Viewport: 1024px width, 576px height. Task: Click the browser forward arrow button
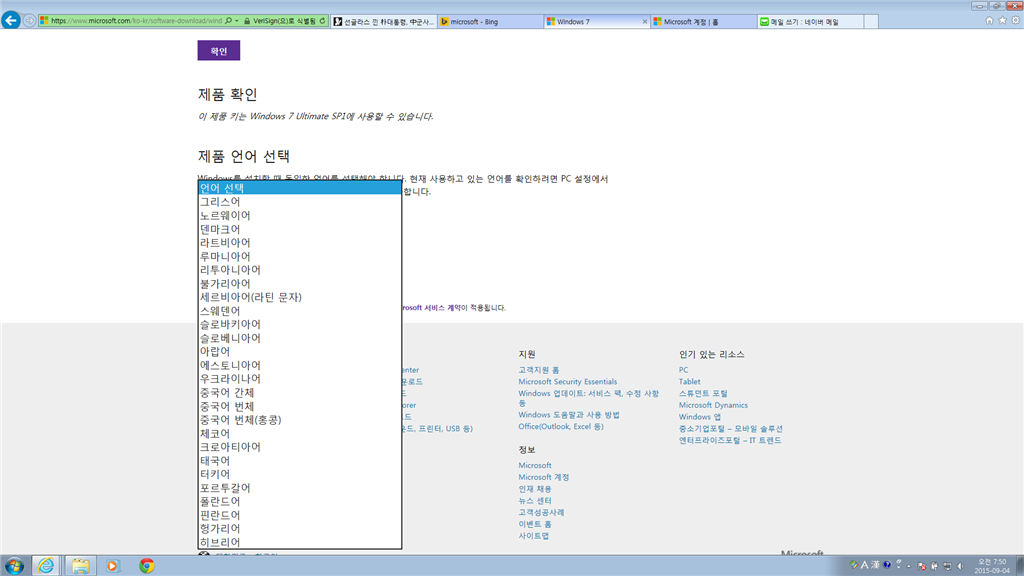point(29,21)
